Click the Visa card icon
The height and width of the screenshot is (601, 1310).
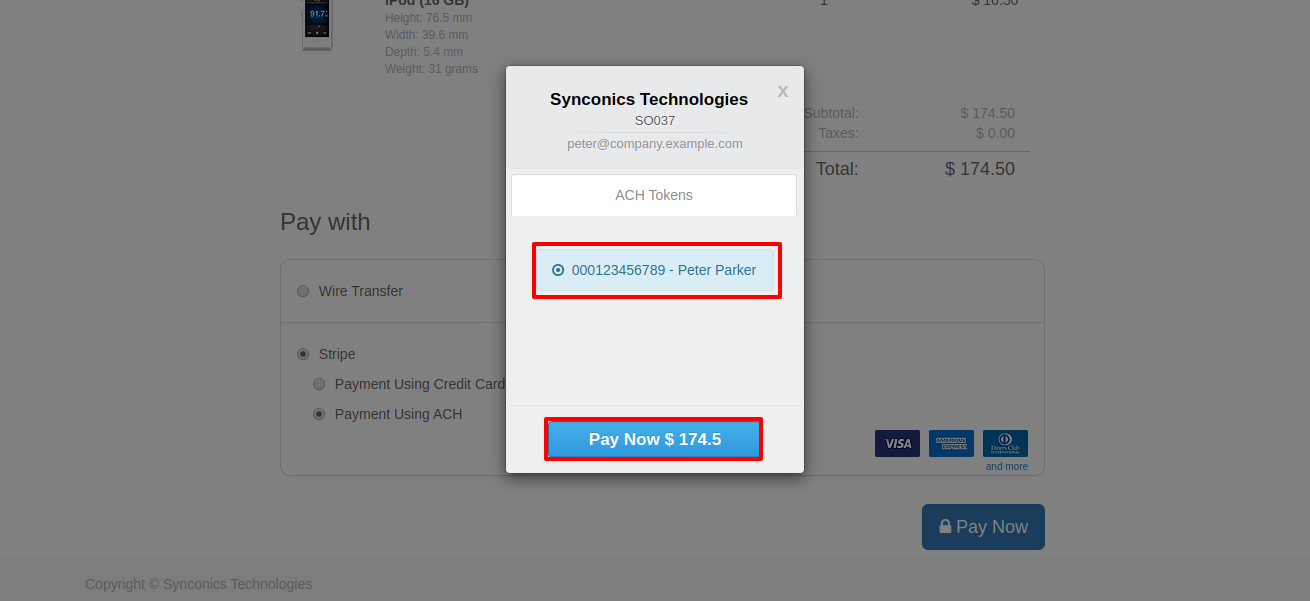(x=897, y=444)
